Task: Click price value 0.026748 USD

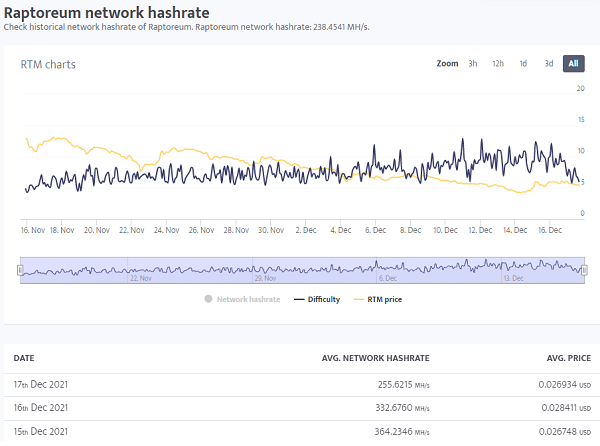Action: pos(565,432)
